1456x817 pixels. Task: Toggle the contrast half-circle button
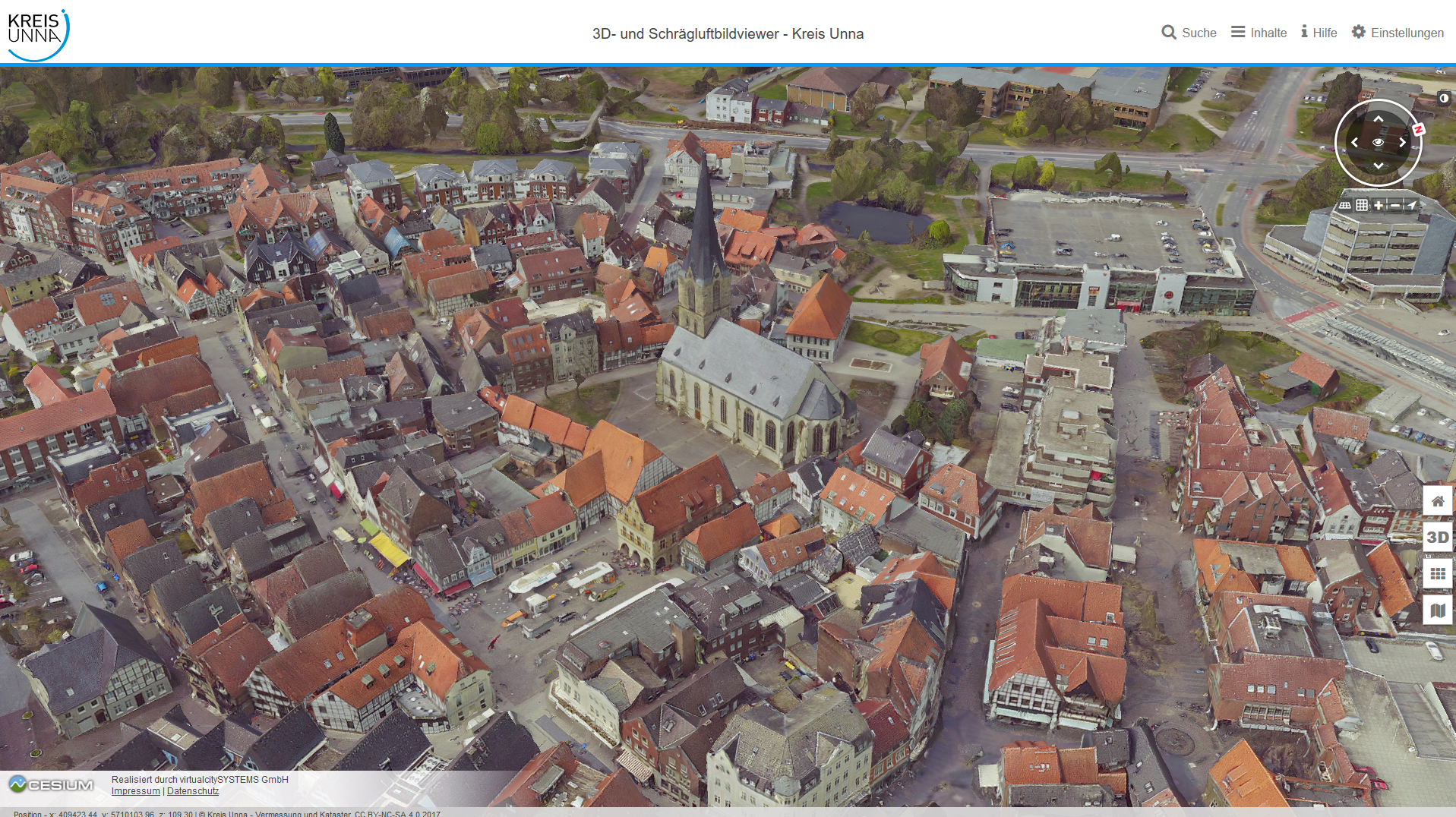(x=1444, y=99)
